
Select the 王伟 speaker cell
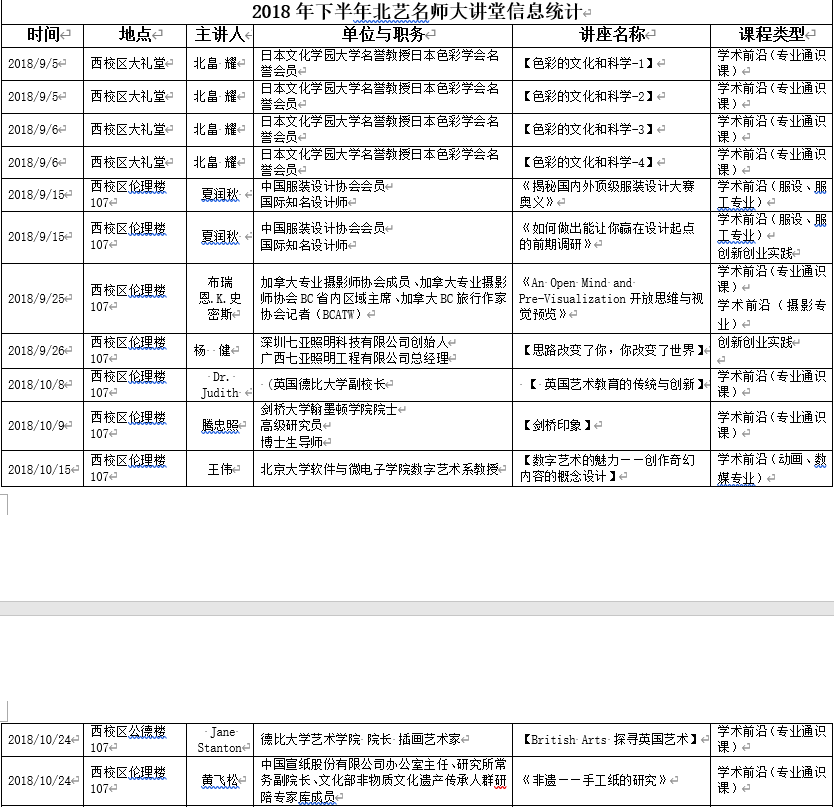point(219,469)
